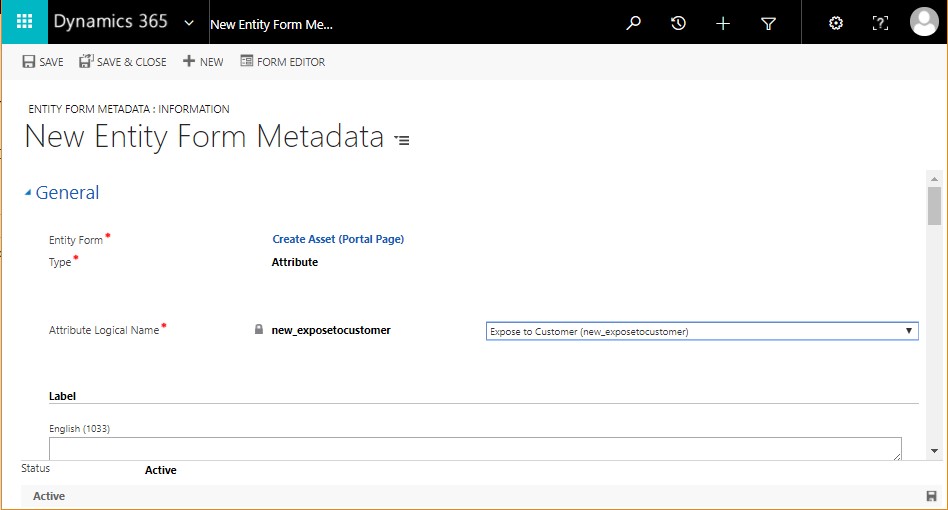Open the Form Editor

pyautogui.click(x=282, y=62)
